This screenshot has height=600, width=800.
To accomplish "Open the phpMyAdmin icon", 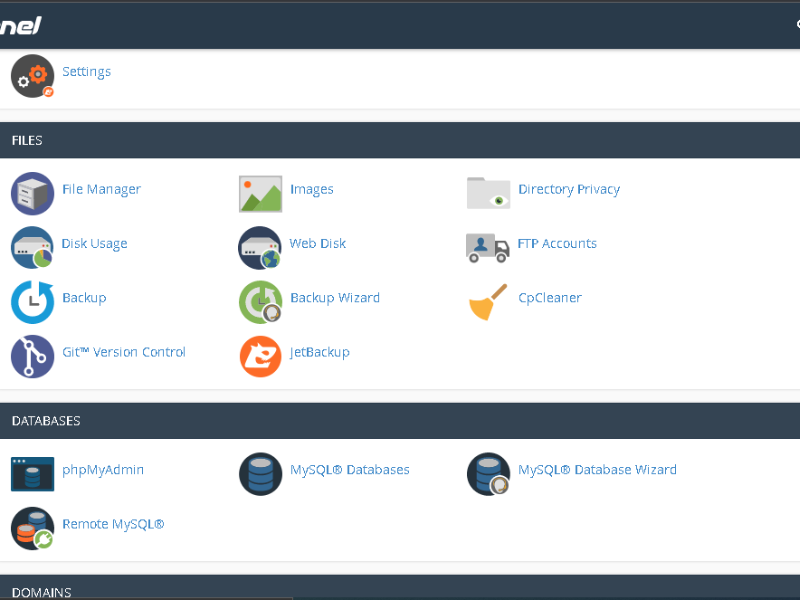I will (32, 473).
